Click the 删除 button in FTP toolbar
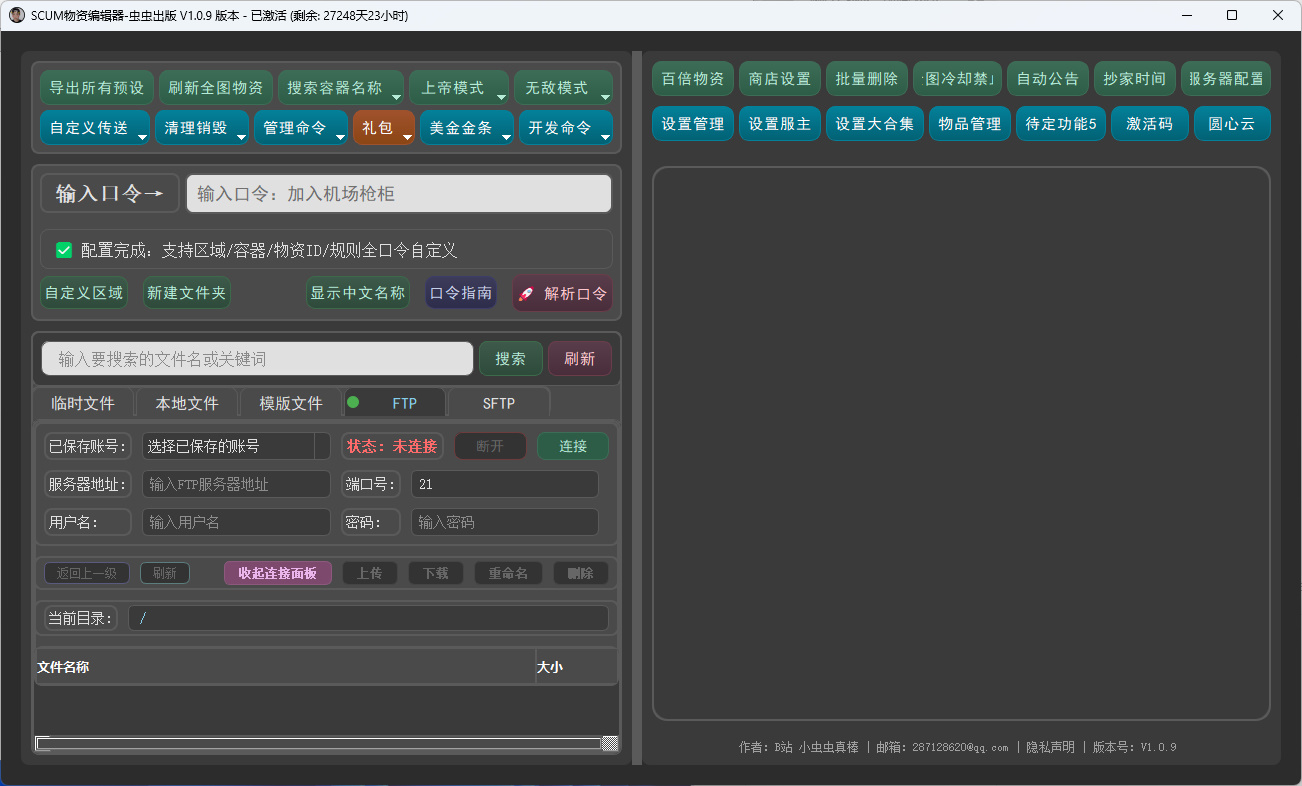The image size is (1302, 786). (x=581, y=573)
